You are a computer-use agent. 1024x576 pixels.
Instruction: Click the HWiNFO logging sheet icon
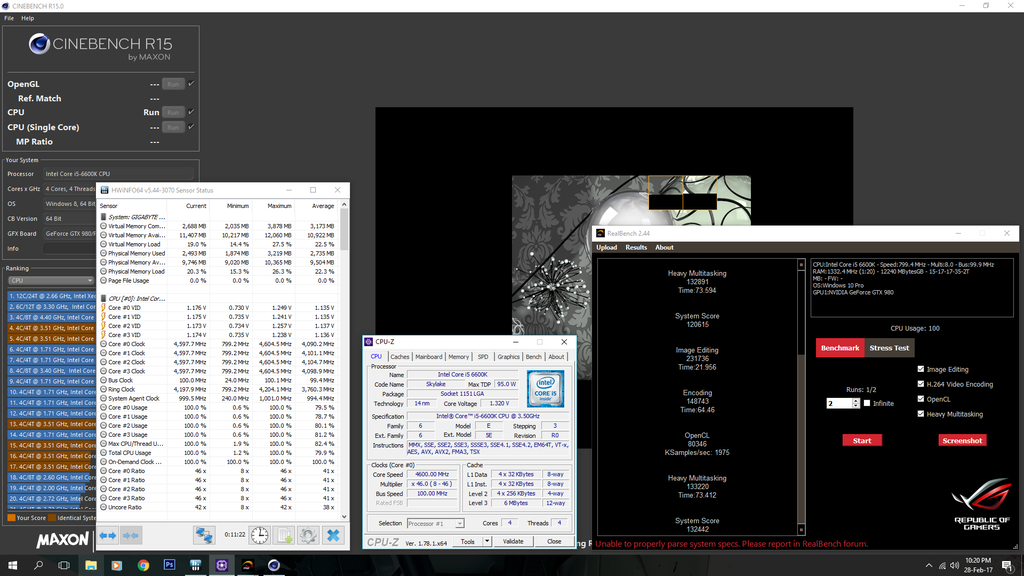284,535
